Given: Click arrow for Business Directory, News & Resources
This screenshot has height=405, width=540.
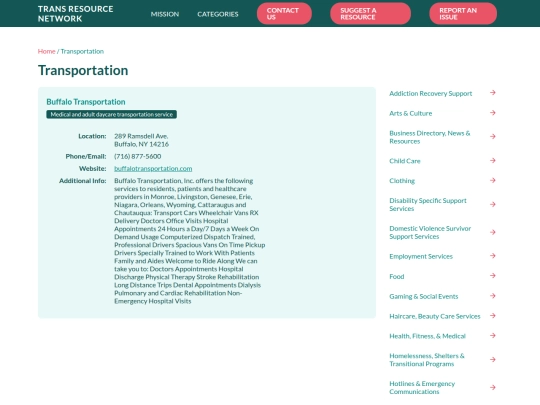Looking at the screenshot, I should (x=493, y=136).
